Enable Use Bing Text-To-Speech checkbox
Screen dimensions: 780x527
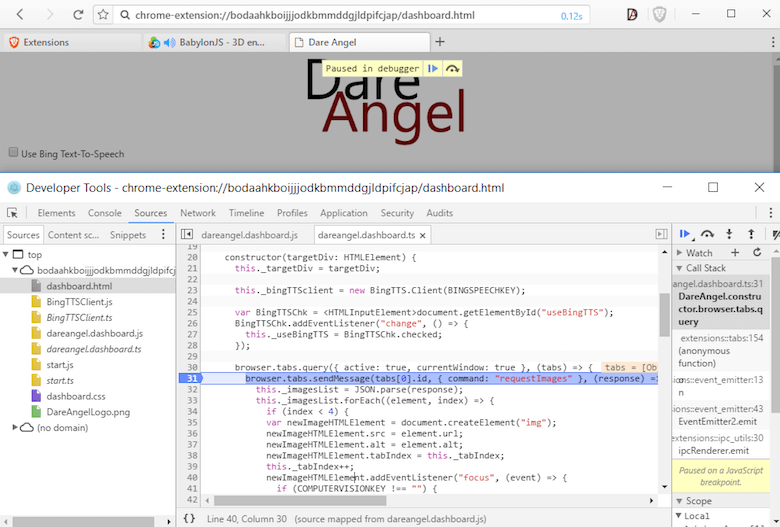point(14,153)
